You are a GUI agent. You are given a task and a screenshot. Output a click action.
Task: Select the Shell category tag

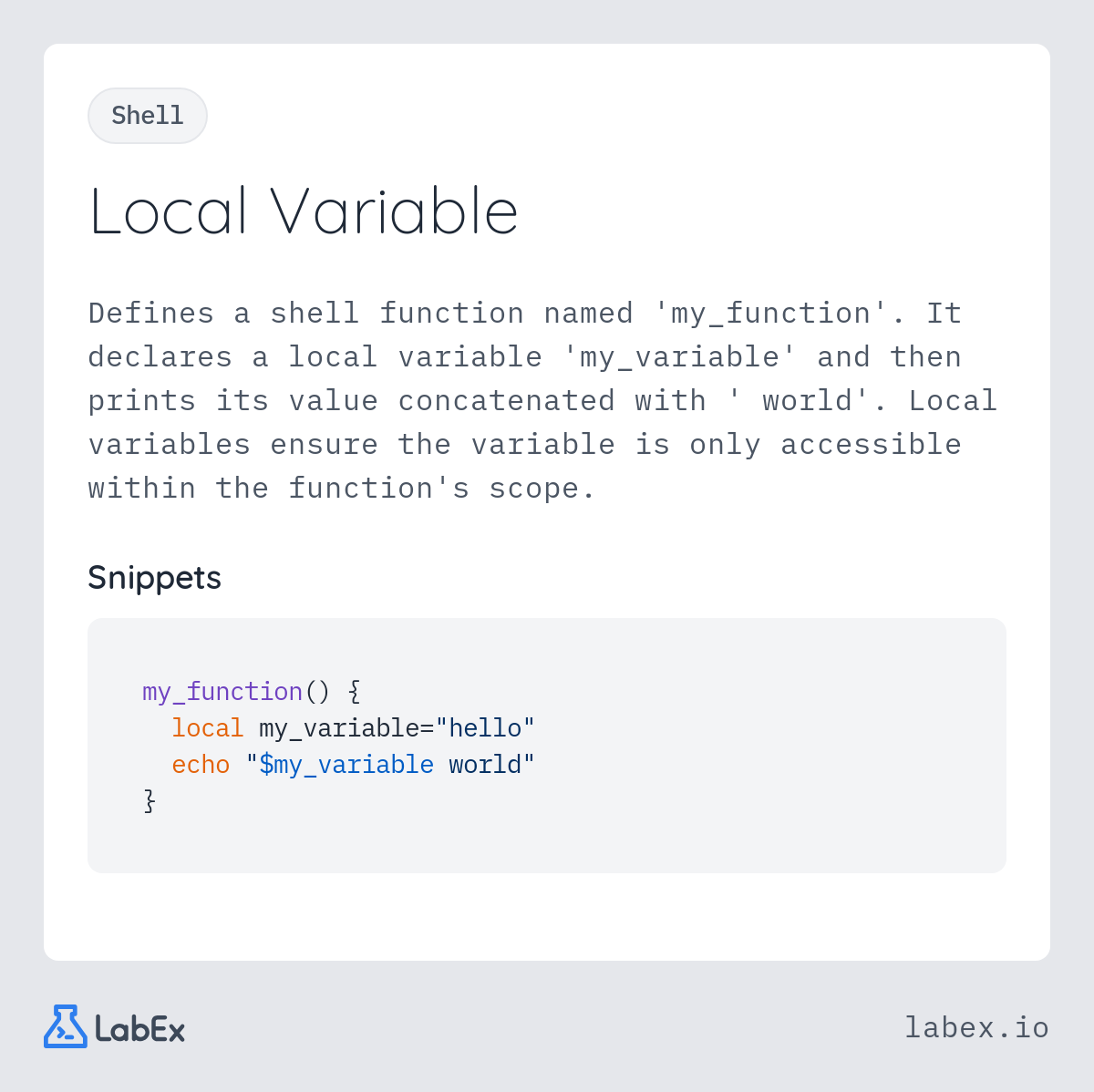click(x=148, y=116)
